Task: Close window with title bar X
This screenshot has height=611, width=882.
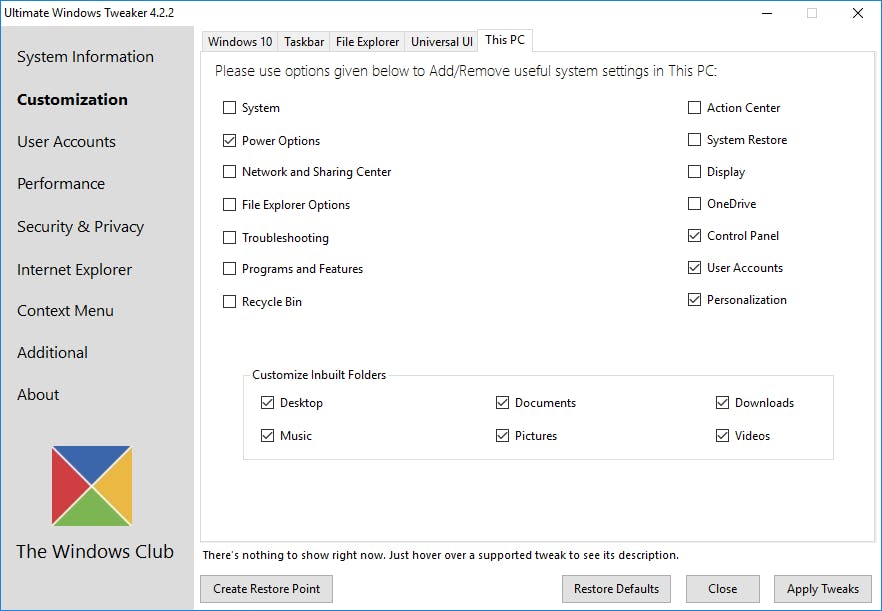Action: tap(858, 13)
